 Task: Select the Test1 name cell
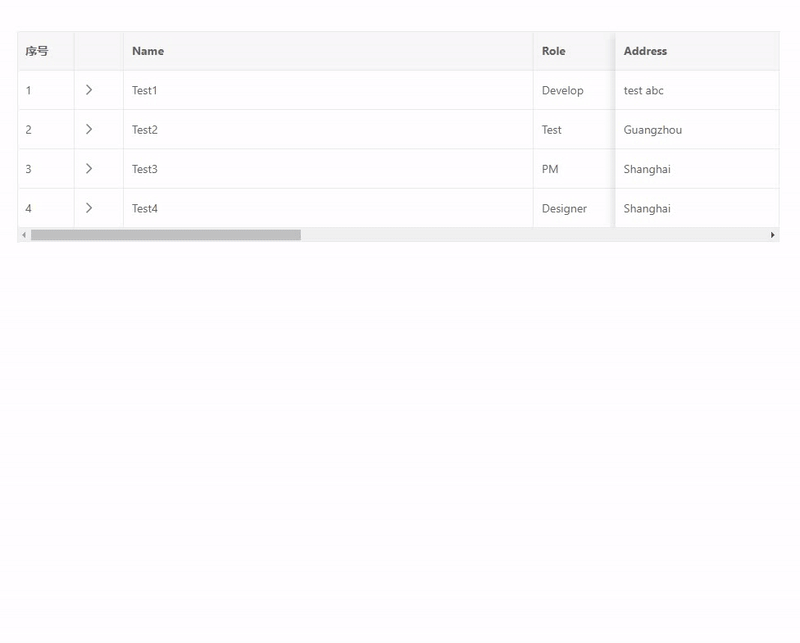point(328,90)
